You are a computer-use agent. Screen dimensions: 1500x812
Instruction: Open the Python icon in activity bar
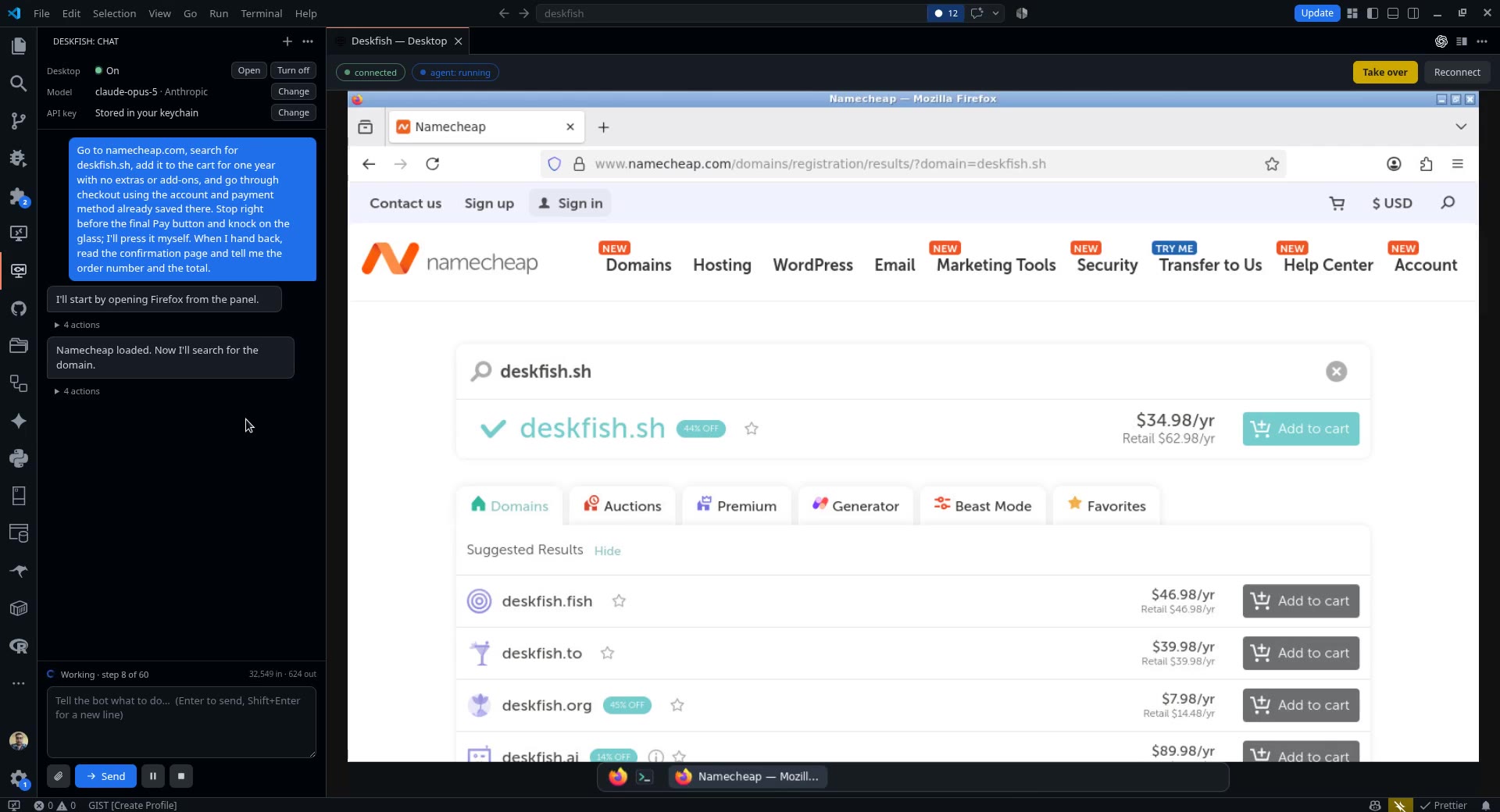click(19, 458)
